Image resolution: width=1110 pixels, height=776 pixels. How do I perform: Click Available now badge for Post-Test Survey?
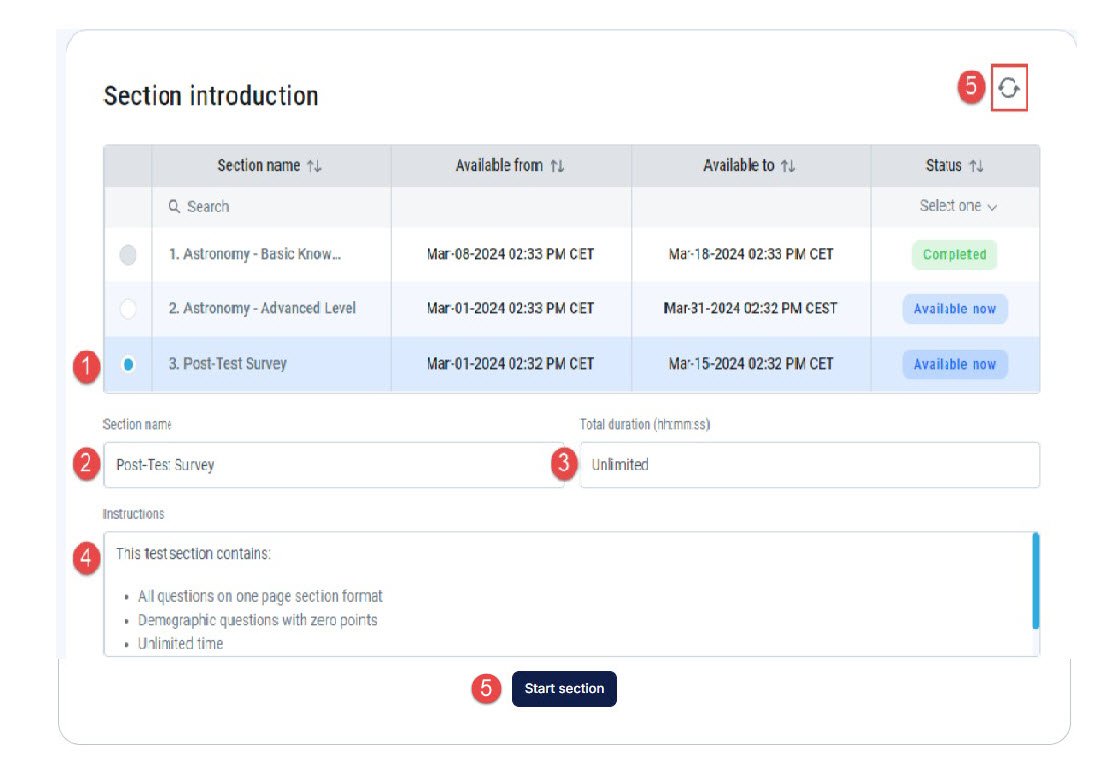(954, 365)
